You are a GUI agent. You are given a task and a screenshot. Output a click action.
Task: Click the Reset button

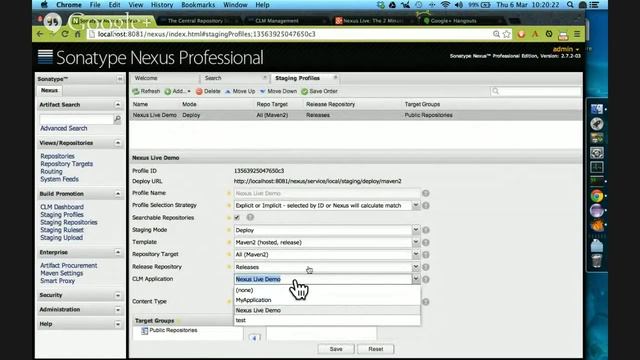click(376, 349)
